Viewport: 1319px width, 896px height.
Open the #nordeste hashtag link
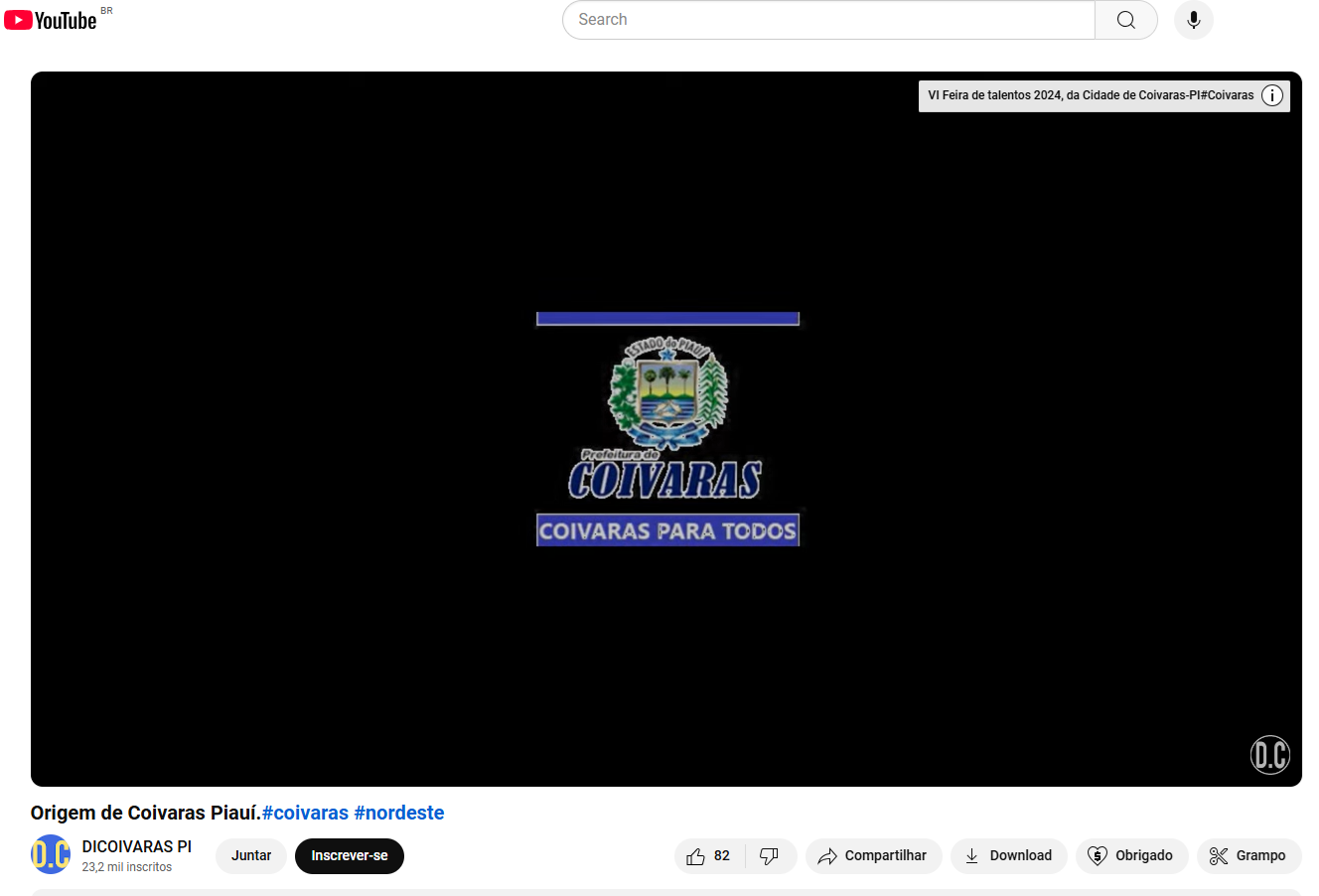[399, 813]
